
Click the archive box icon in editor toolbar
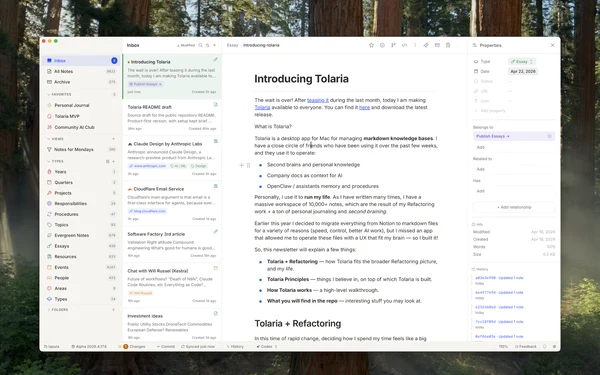[x=437, y=45]
